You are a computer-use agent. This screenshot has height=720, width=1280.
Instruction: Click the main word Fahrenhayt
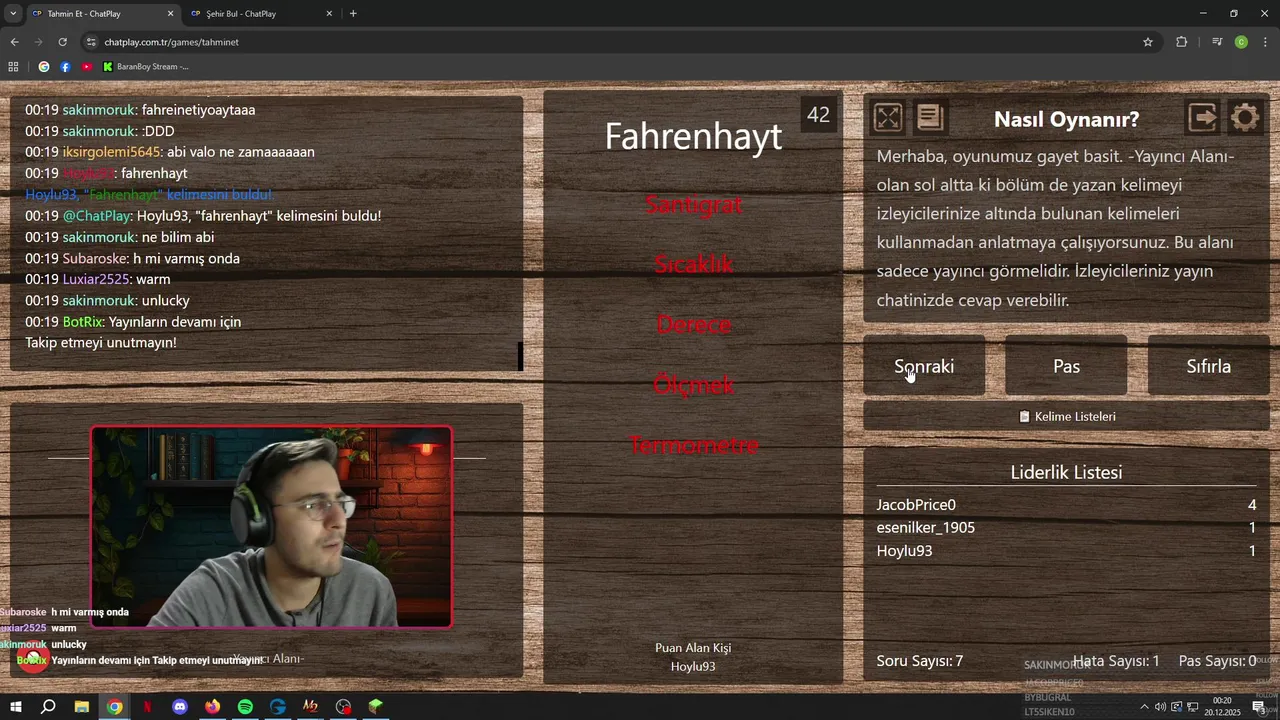point(693,136)
